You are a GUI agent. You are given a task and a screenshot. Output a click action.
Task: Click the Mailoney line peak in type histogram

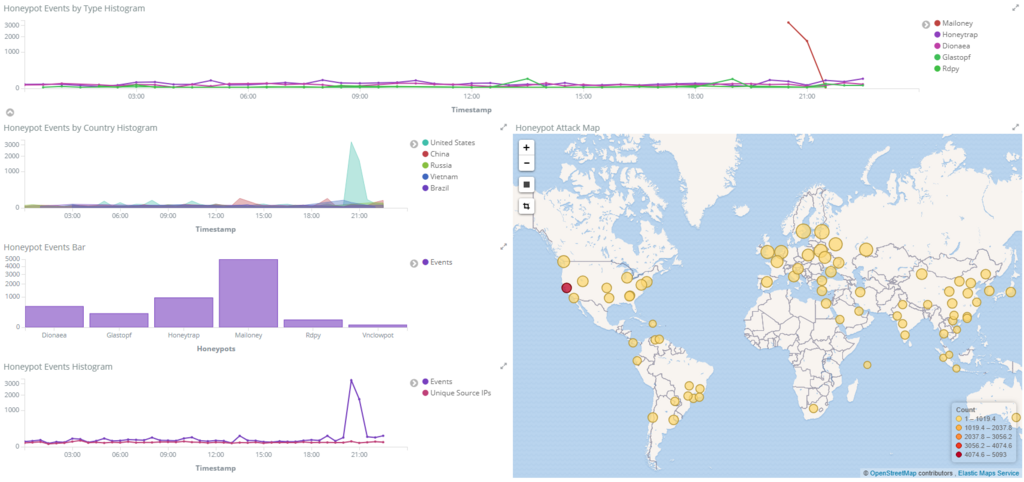tap(788, 22)
